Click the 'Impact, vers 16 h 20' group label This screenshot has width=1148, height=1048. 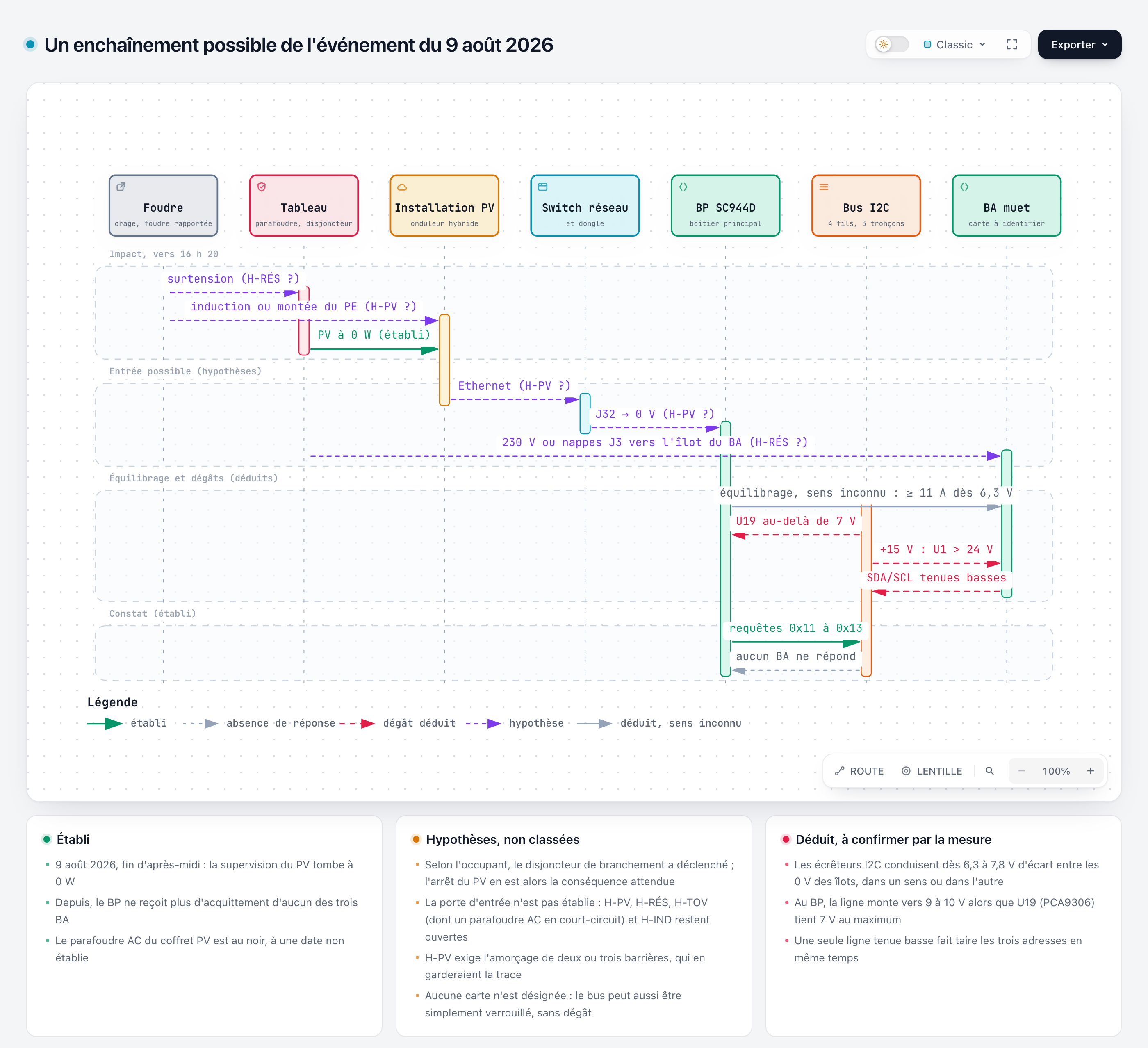164,254
